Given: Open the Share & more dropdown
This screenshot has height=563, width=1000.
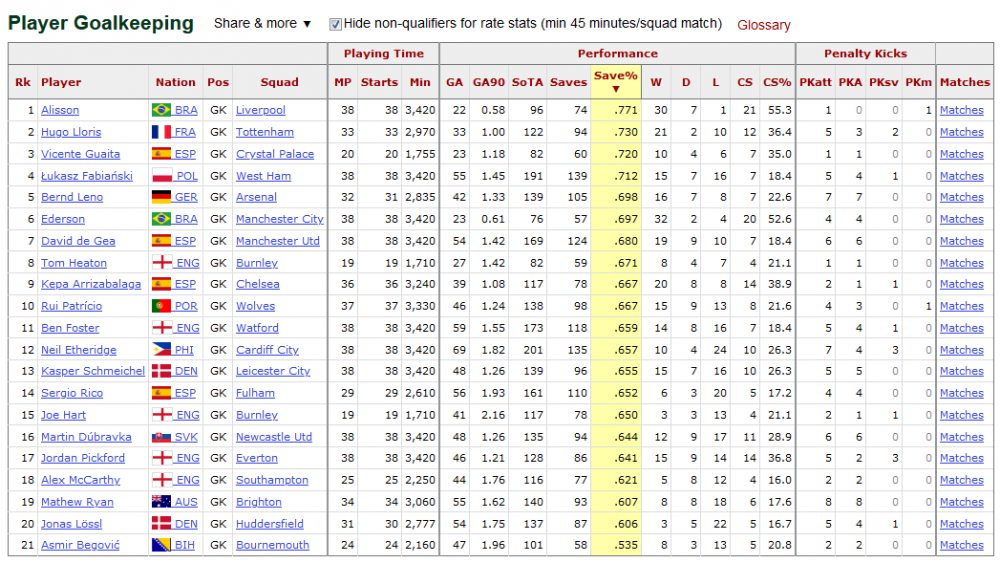Looking at the screenshot, I should 262,24.
